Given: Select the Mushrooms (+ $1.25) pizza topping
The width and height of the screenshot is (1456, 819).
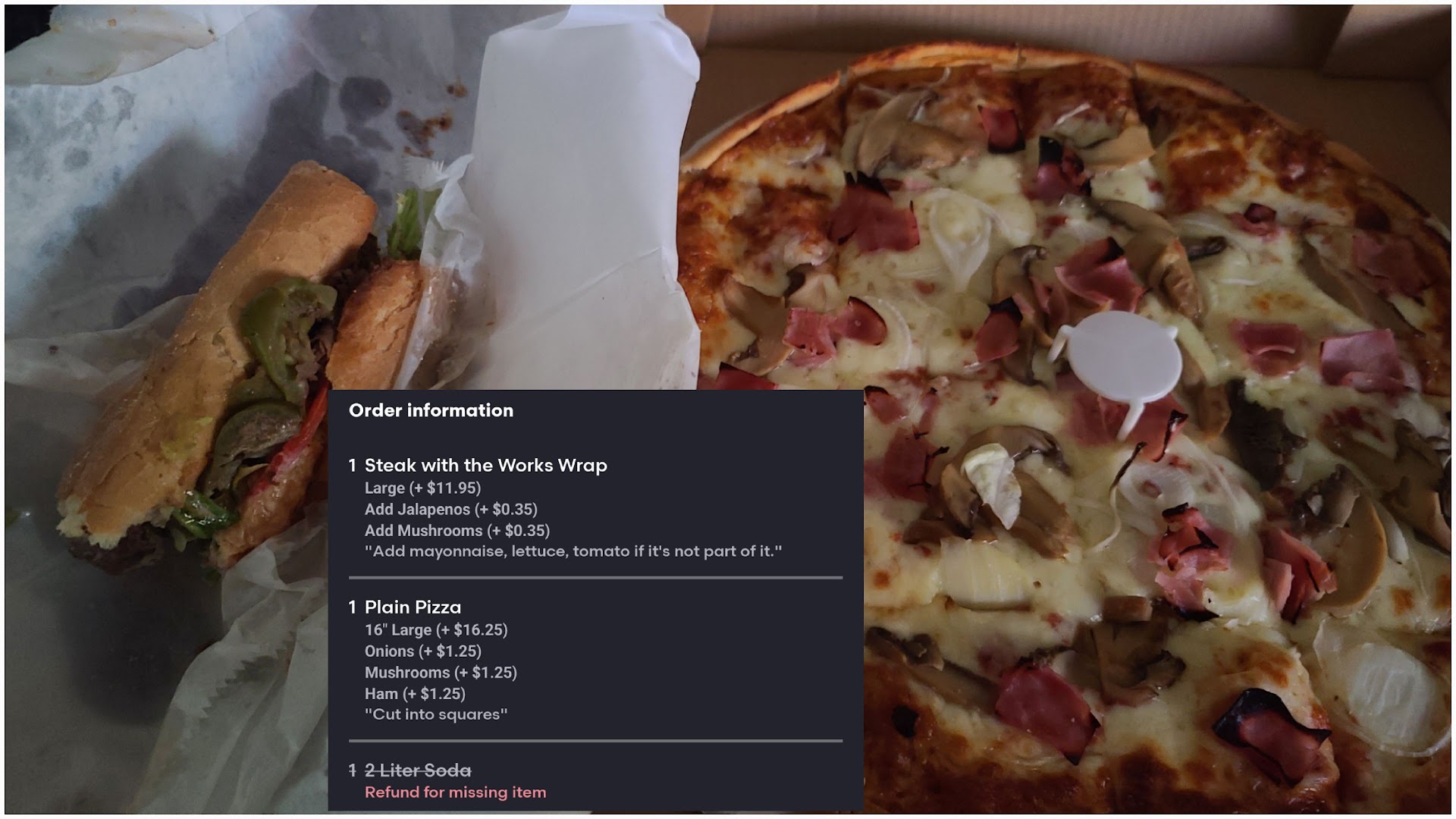Looking at the screenshot, I should [x=441, y=673].
